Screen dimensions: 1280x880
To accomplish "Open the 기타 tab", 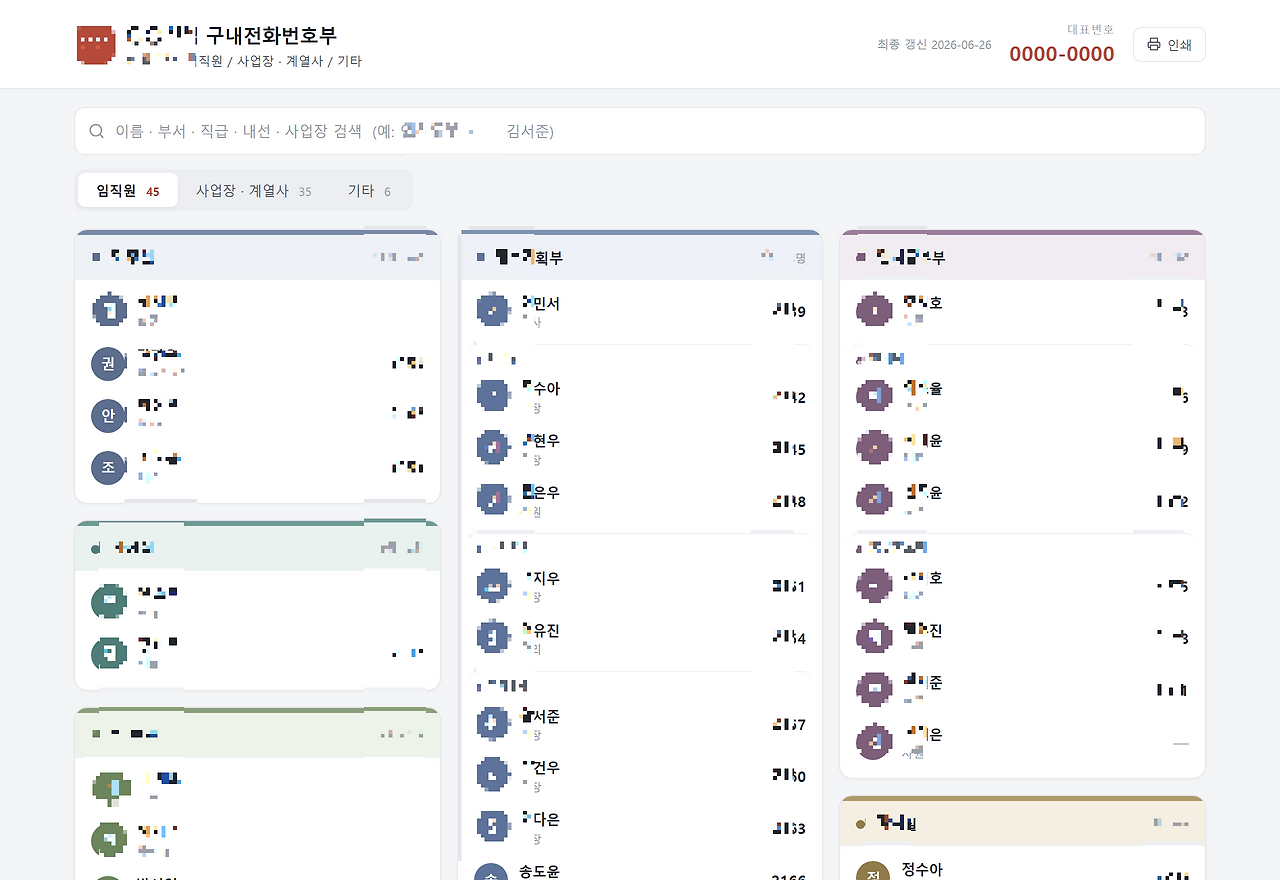I will pos(369,191).
